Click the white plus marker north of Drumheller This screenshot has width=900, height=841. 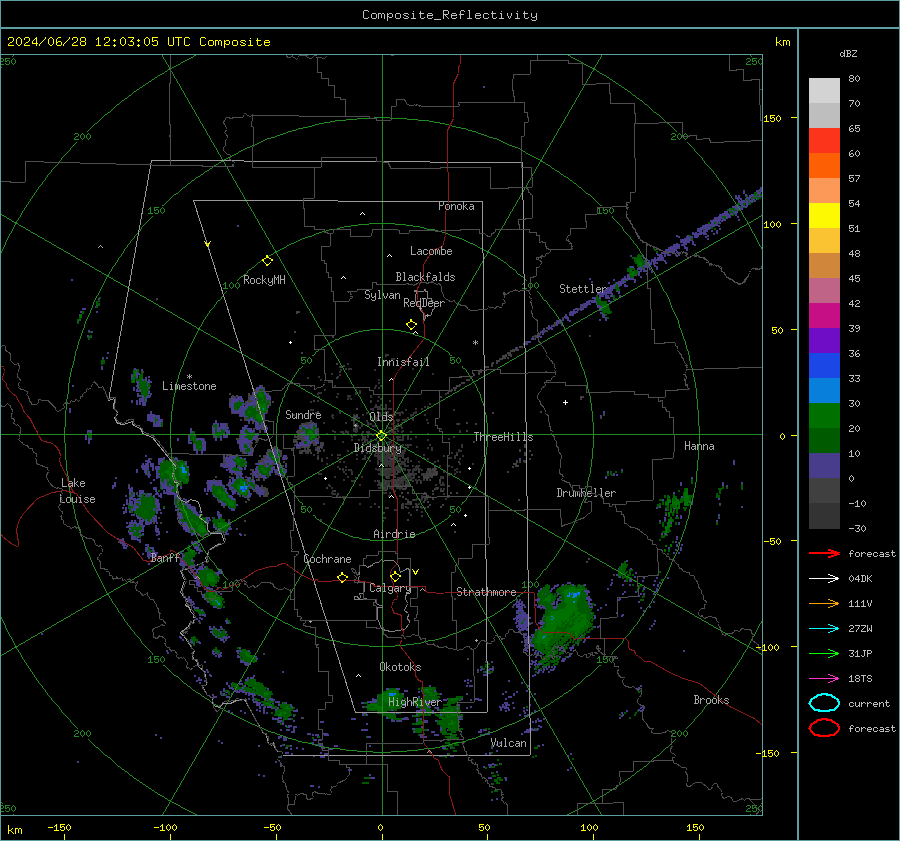[x=565, y=402]
